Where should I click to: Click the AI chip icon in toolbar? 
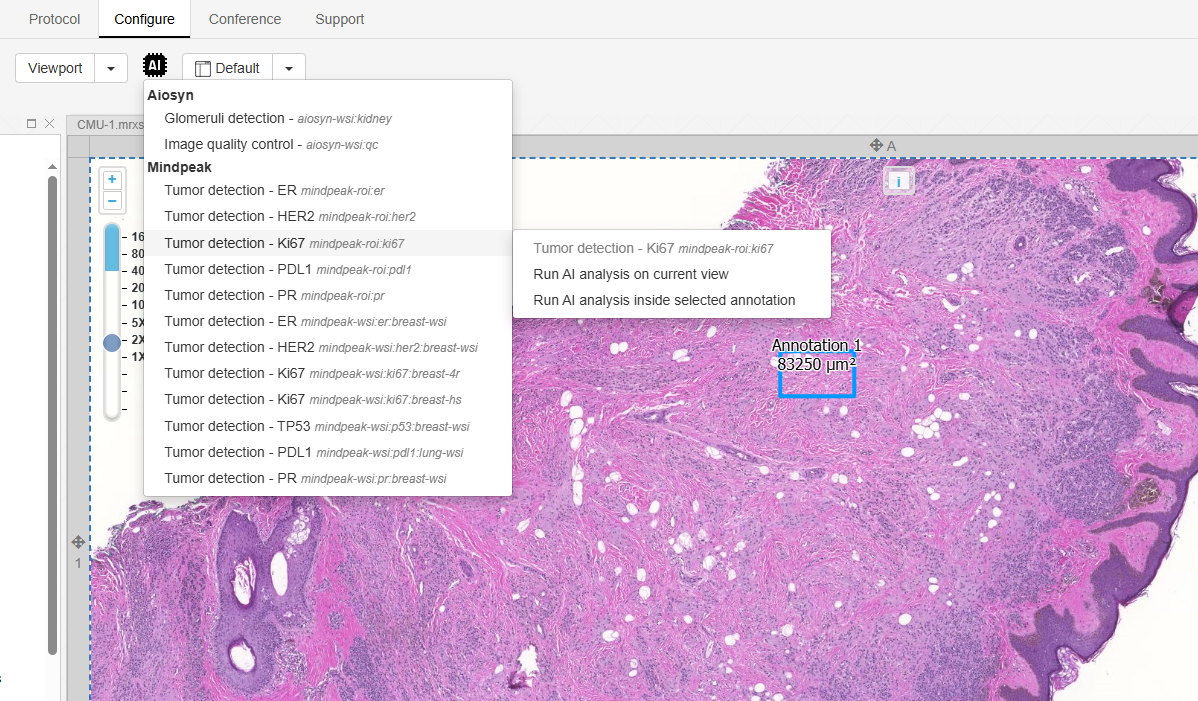[155, 66]
